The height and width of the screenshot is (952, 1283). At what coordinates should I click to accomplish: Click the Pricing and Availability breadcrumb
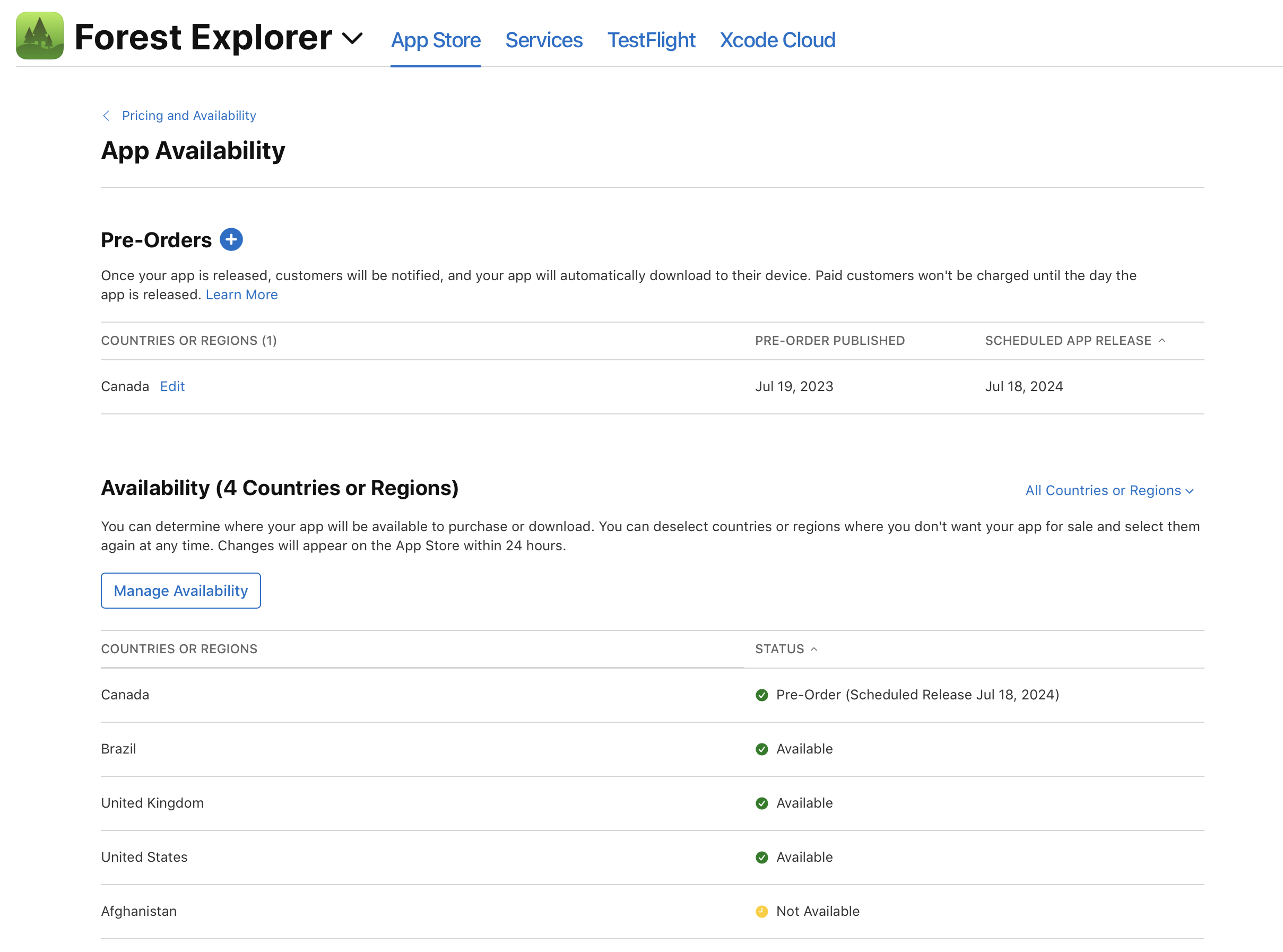(189, 115)
